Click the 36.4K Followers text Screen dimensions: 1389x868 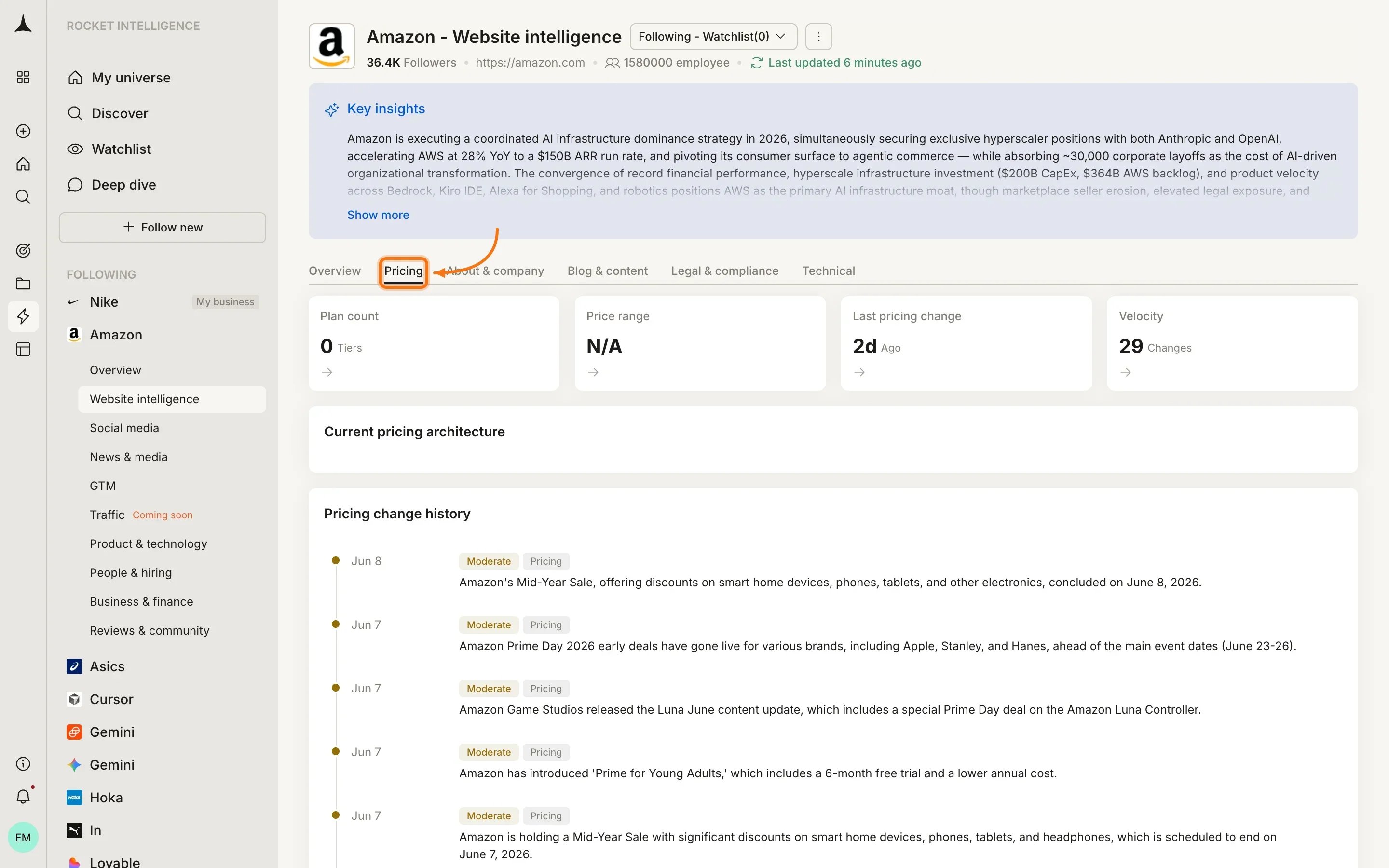click(x=411, y=63)
